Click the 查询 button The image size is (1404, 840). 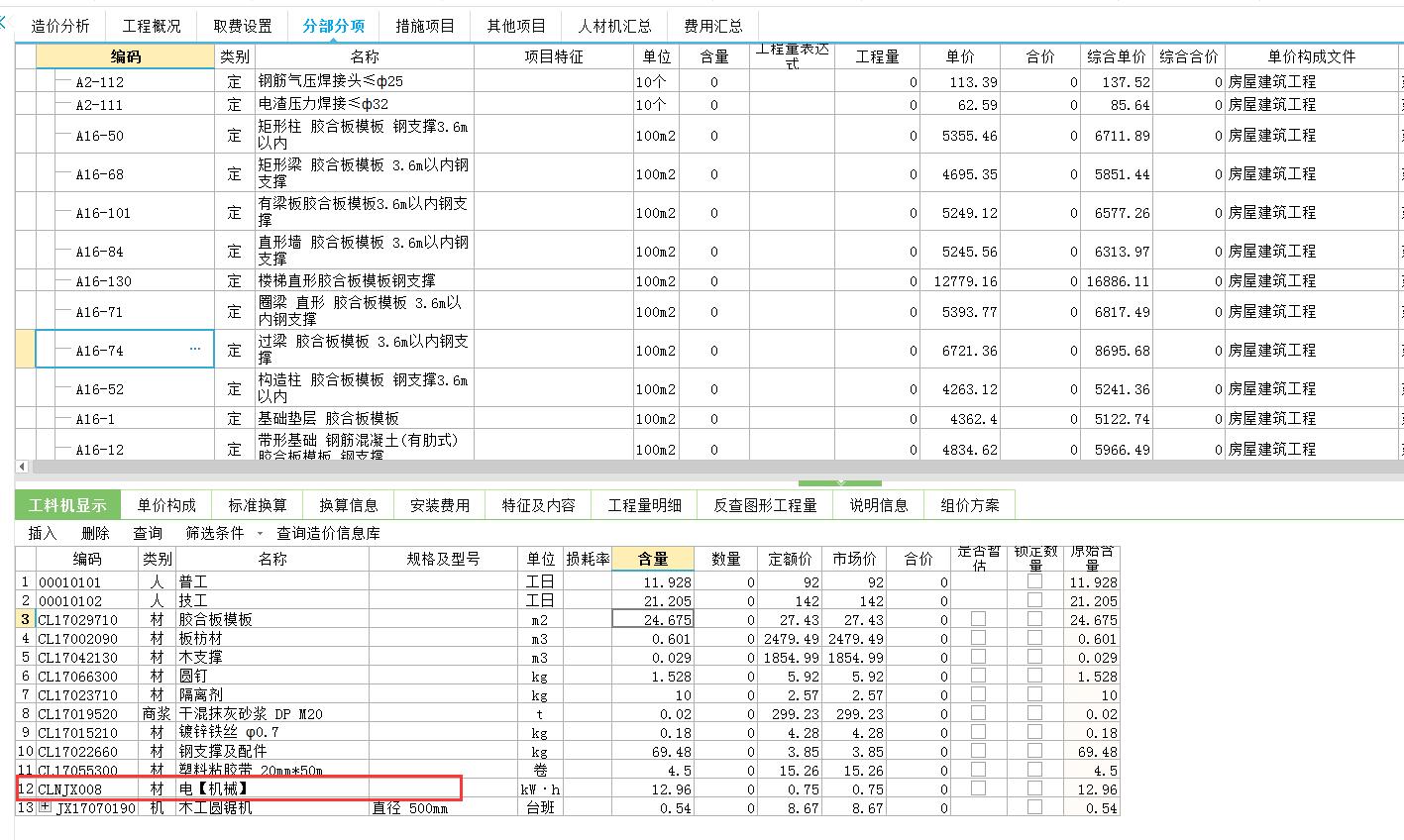[x=148, y=533]
